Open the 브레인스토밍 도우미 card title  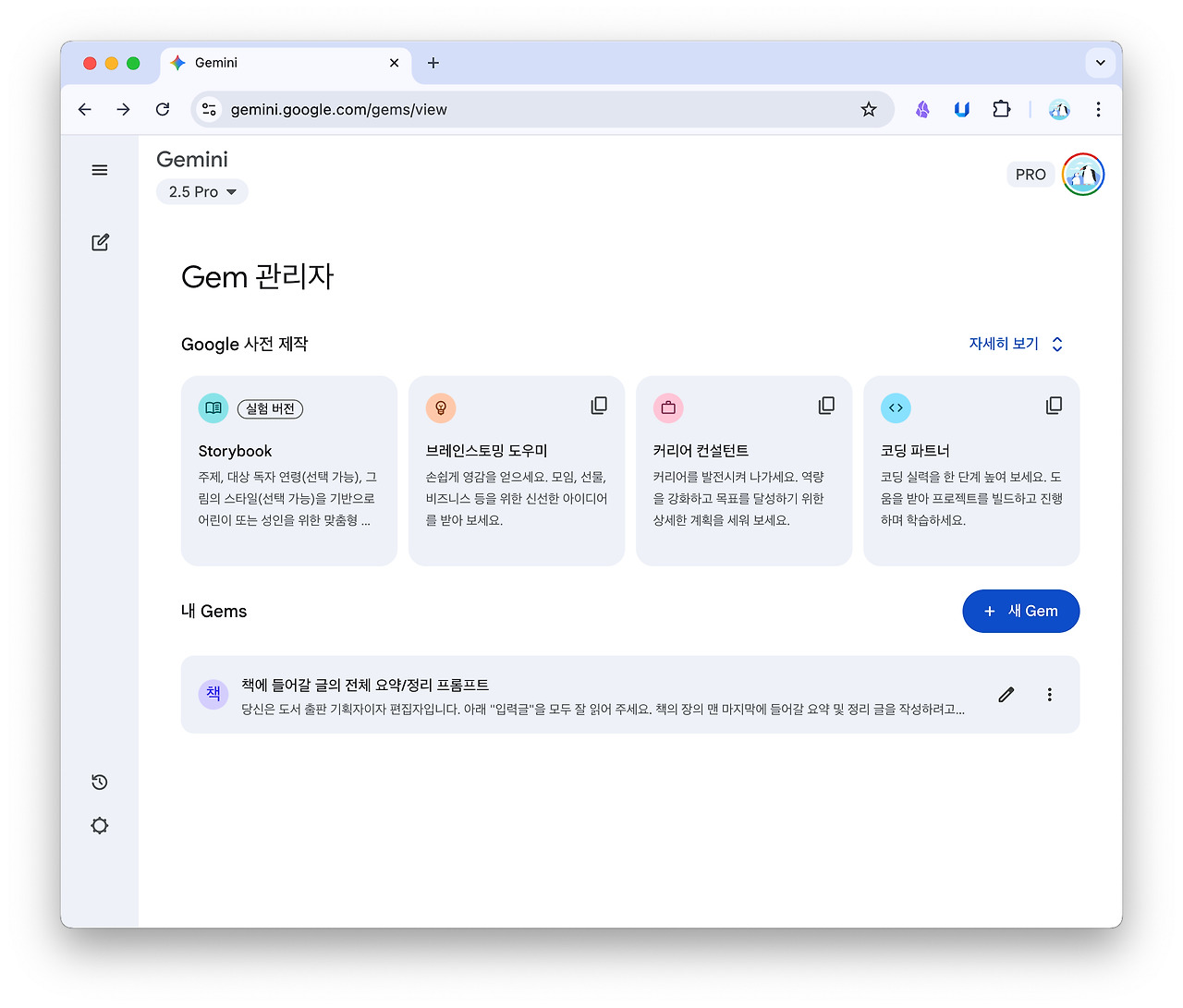(486, 451)
